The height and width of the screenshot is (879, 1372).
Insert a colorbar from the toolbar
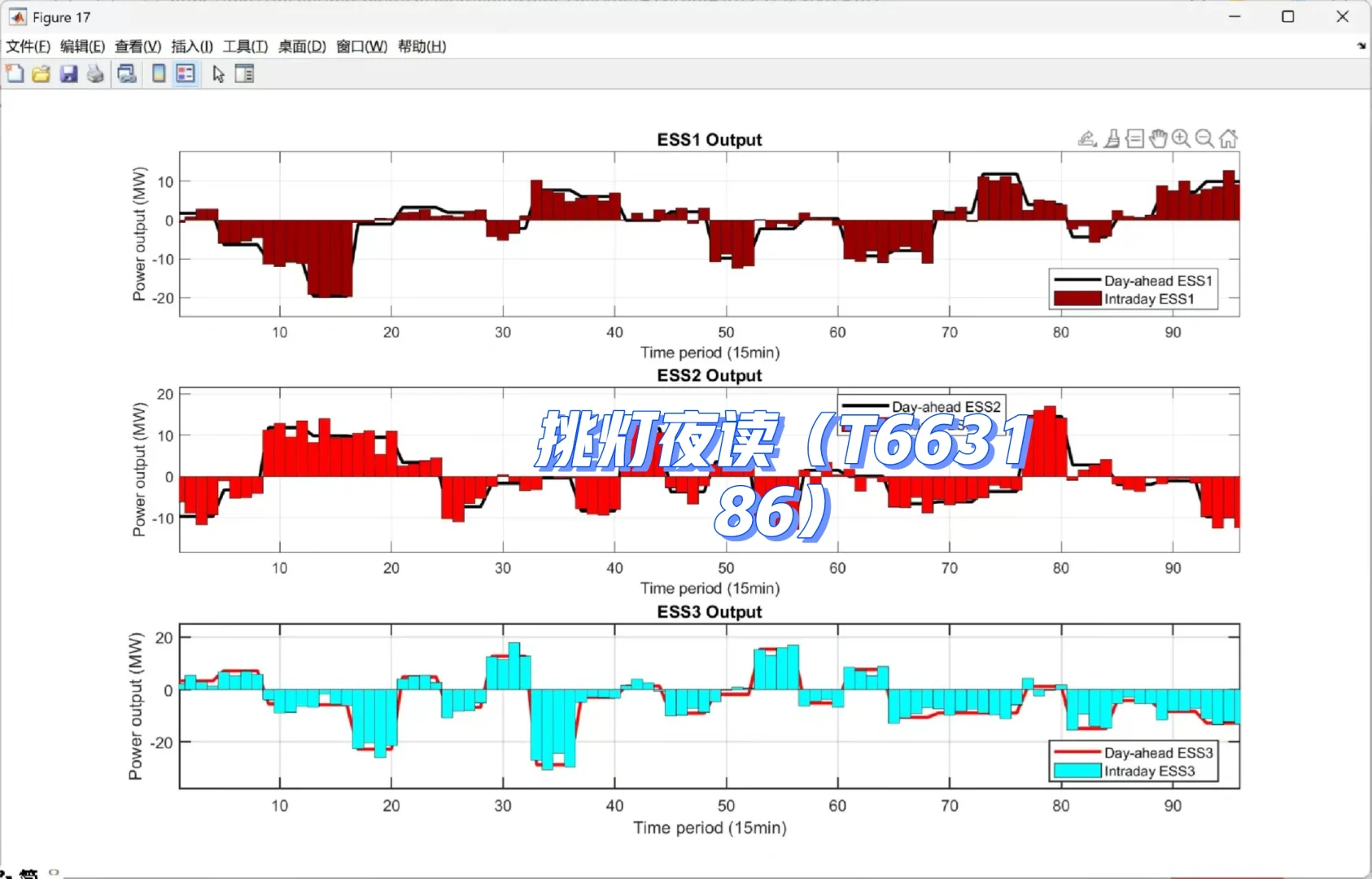point(159,74)
